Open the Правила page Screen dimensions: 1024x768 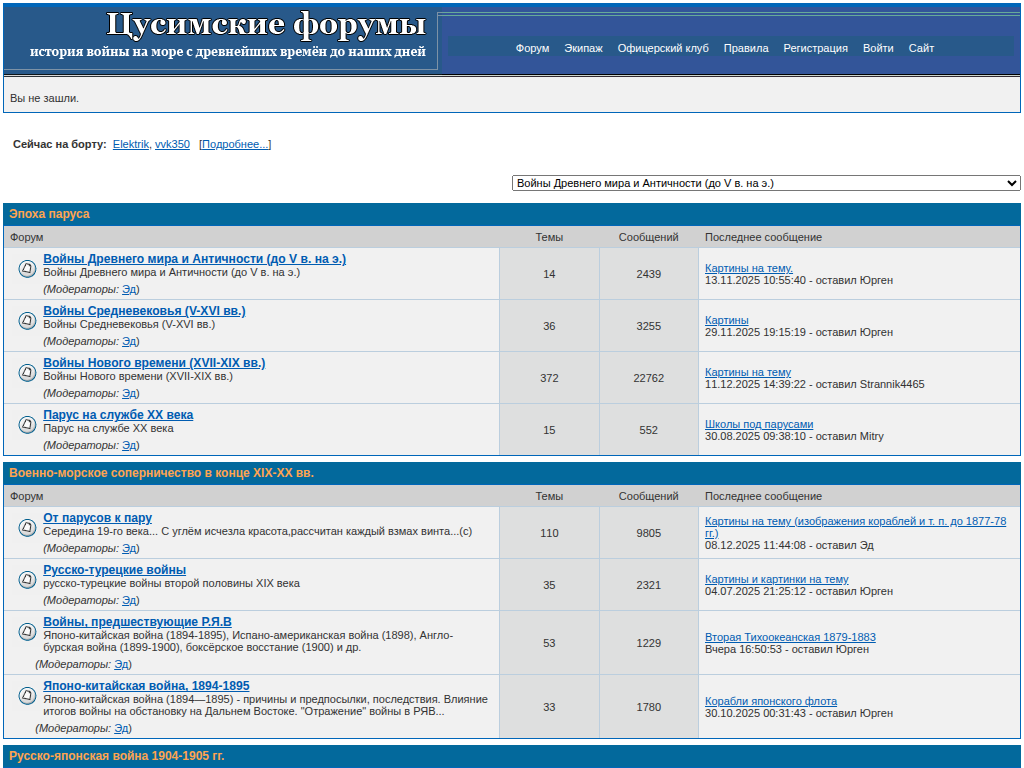tap(746, 48)
